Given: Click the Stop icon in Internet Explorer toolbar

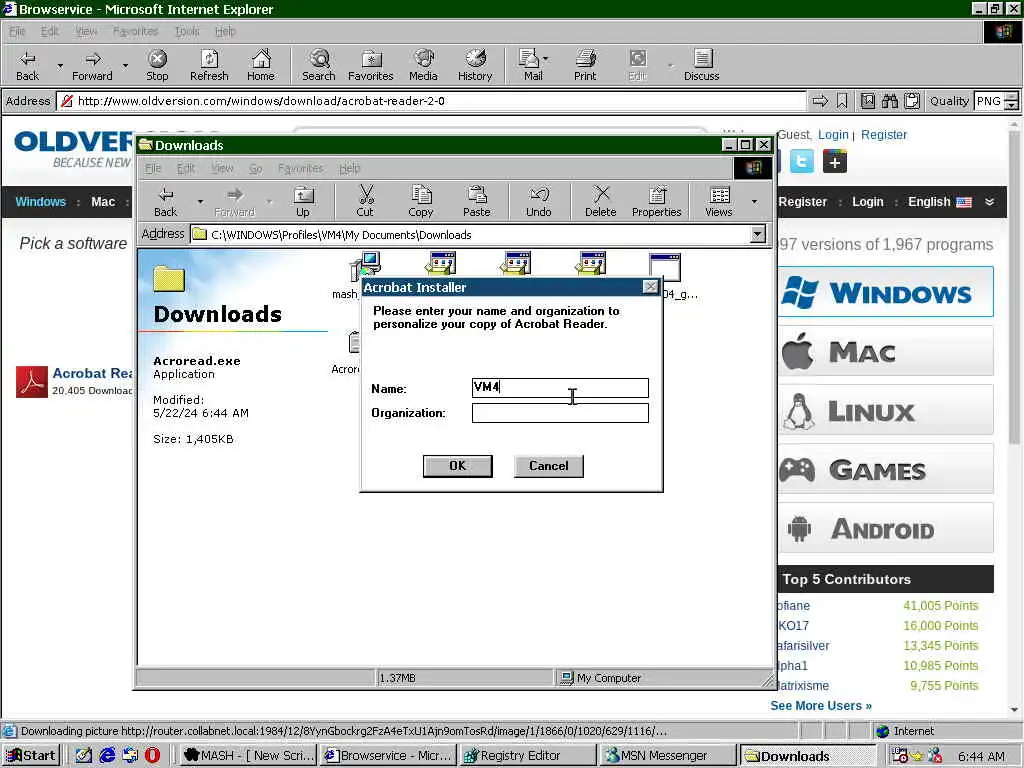Looking at the screenshot, I should point(157,65).
